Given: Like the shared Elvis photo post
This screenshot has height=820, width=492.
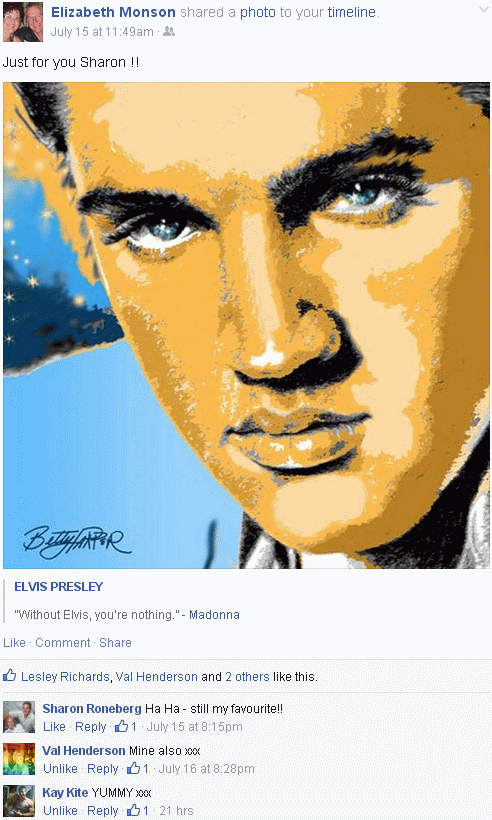Looking at the screenshot, I should [14, 643].
